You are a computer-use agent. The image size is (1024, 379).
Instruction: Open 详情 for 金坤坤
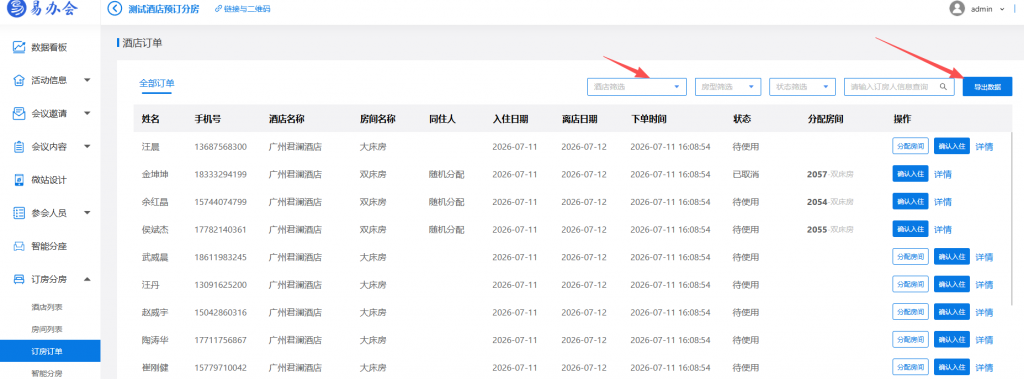pos(942,174)
